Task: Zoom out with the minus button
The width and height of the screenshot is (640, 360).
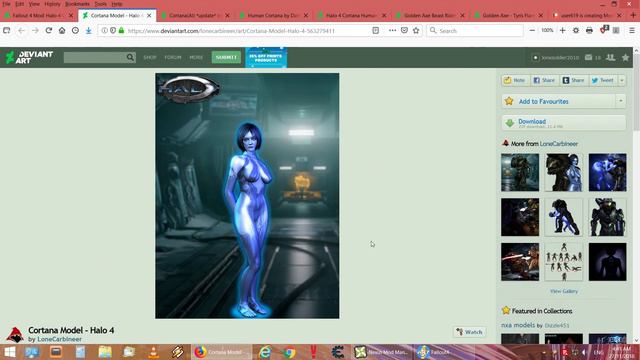Action: coord(532,31)
